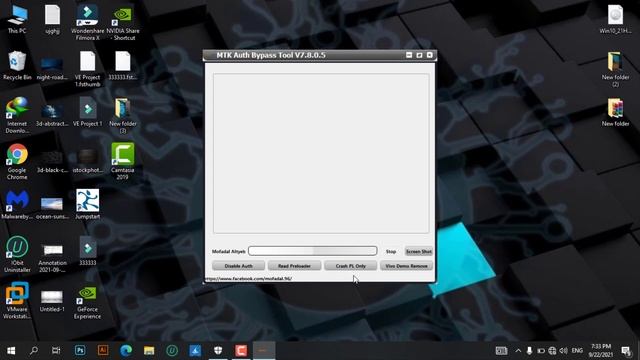Minimize the MTK Auth Bypass Tool window
The height and width of the screenshot is (360, 640).
pos(409,55)
